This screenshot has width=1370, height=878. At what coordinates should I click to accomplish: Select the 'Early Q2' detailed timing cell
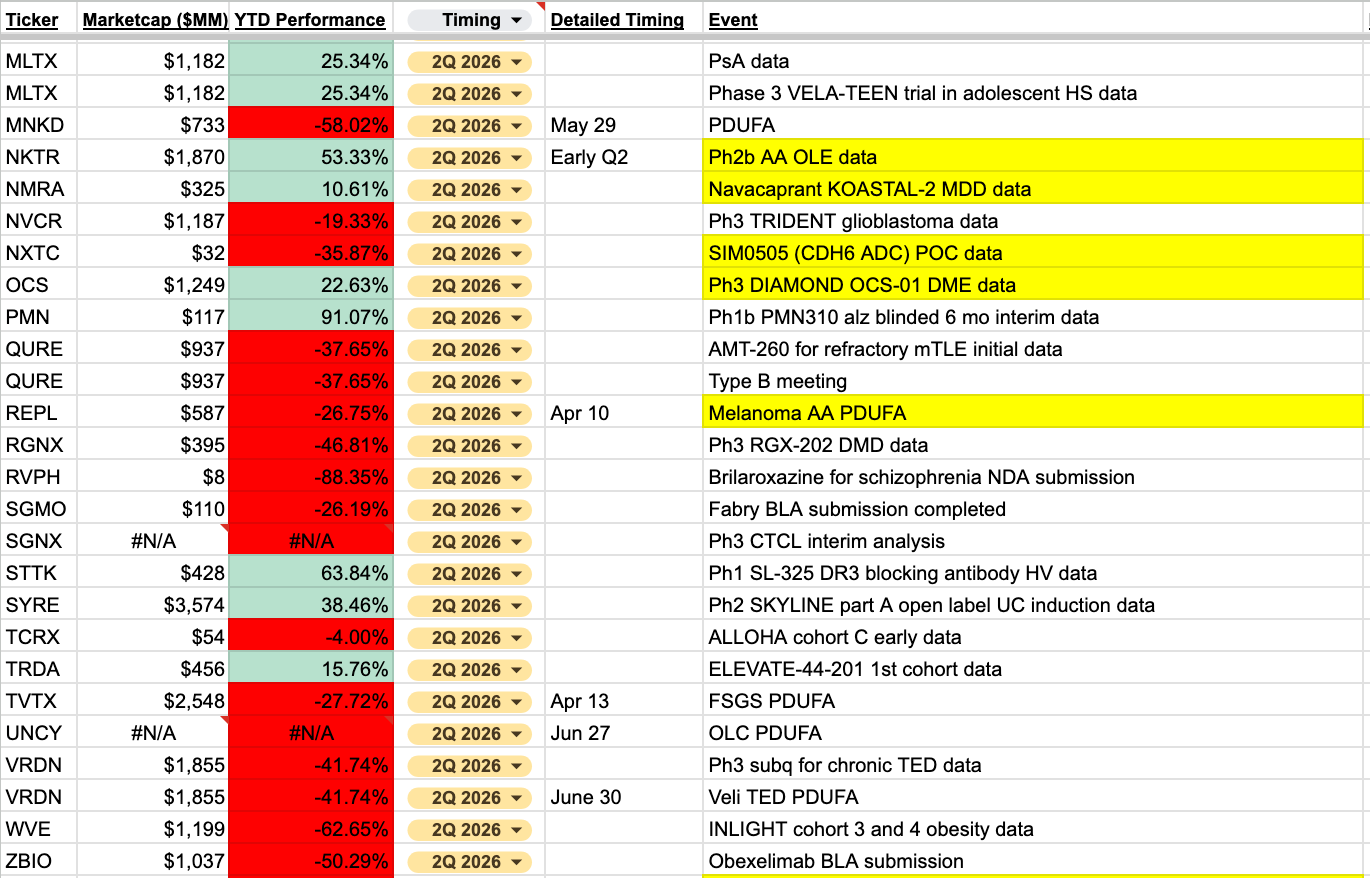(x=625, y=157)
